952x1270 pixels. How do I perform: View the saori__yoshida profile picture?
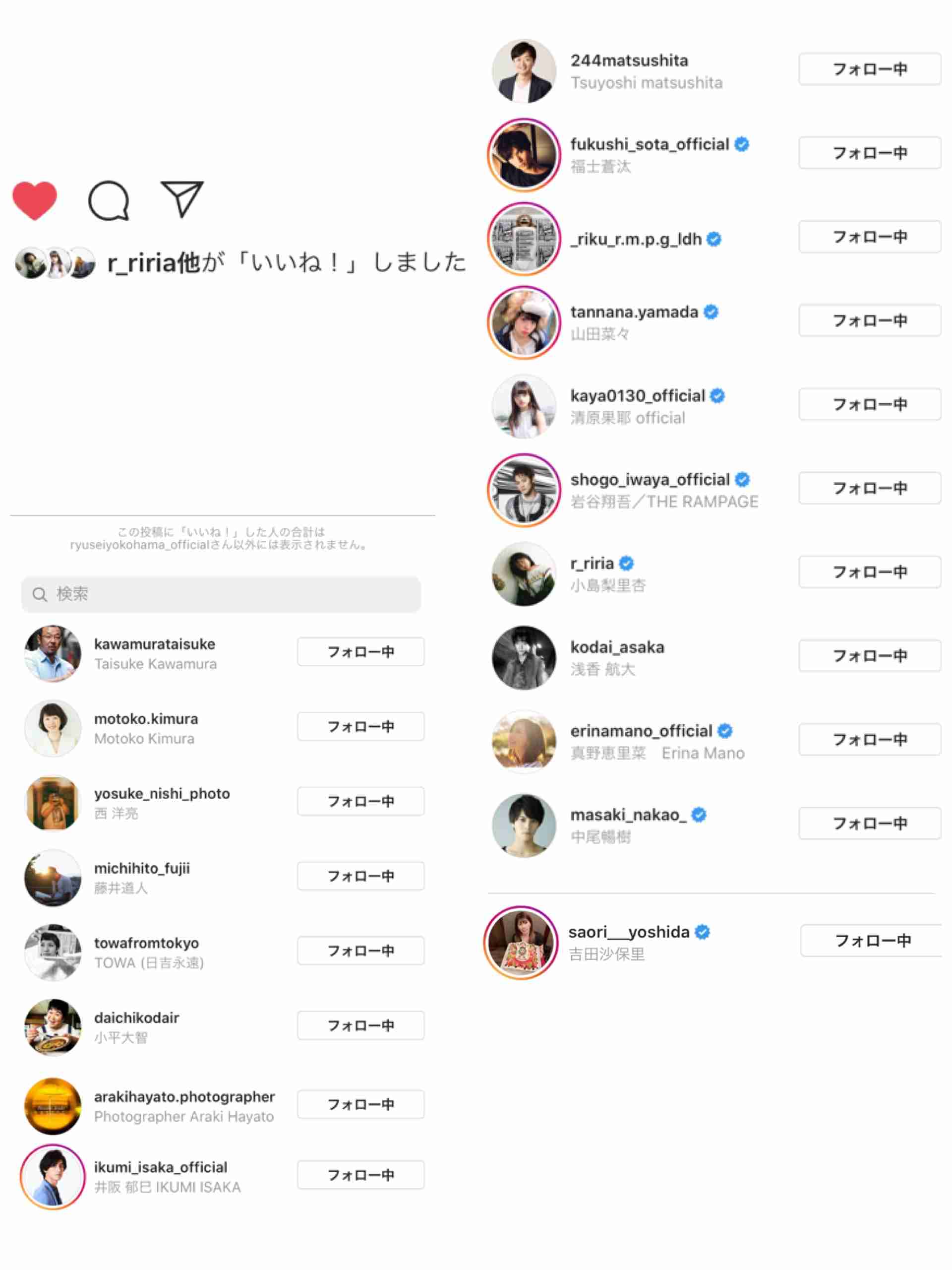[521, 943]
